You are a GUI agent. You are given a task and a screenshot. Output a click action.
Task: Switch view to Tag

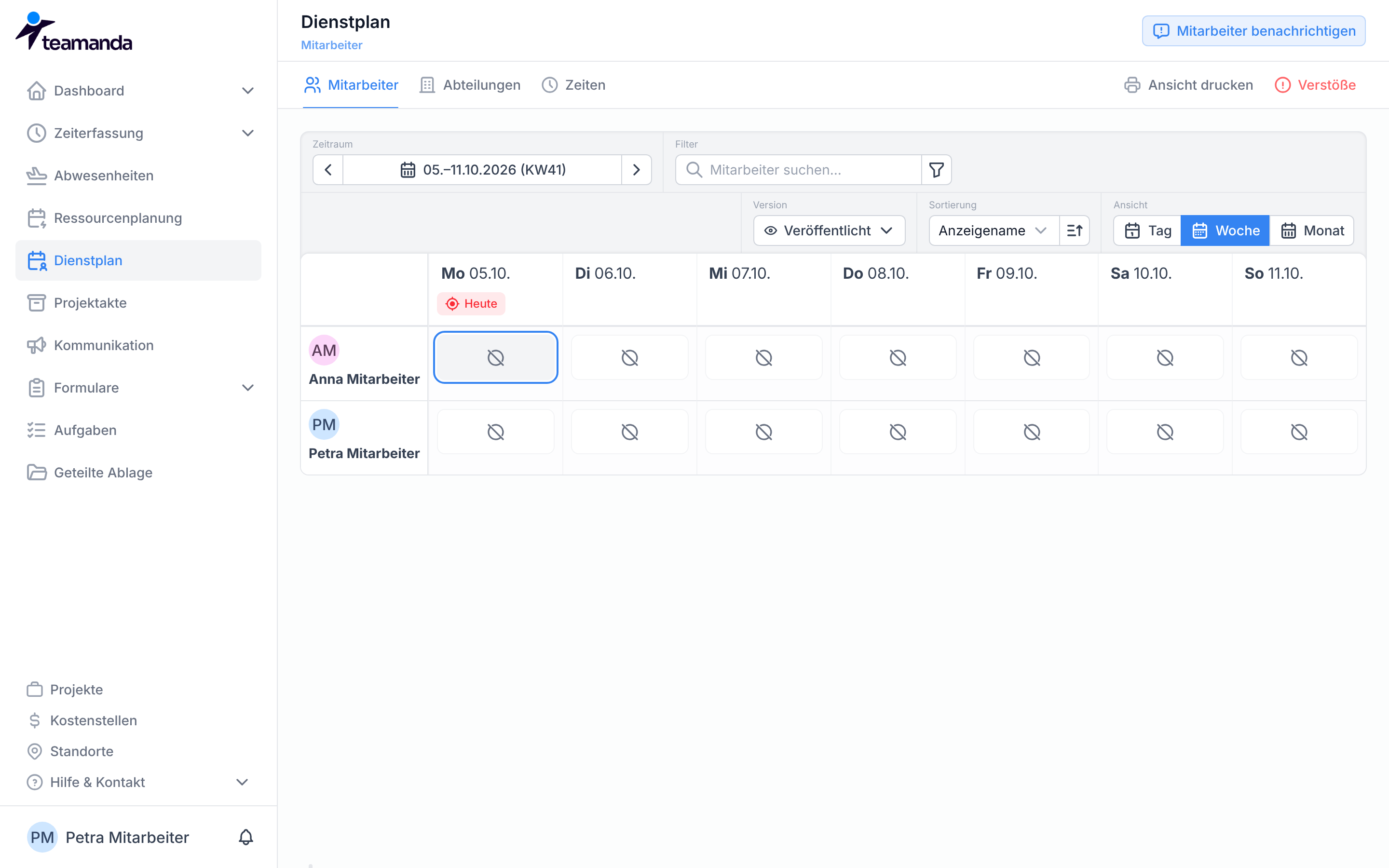click(x=1147, y=230)
